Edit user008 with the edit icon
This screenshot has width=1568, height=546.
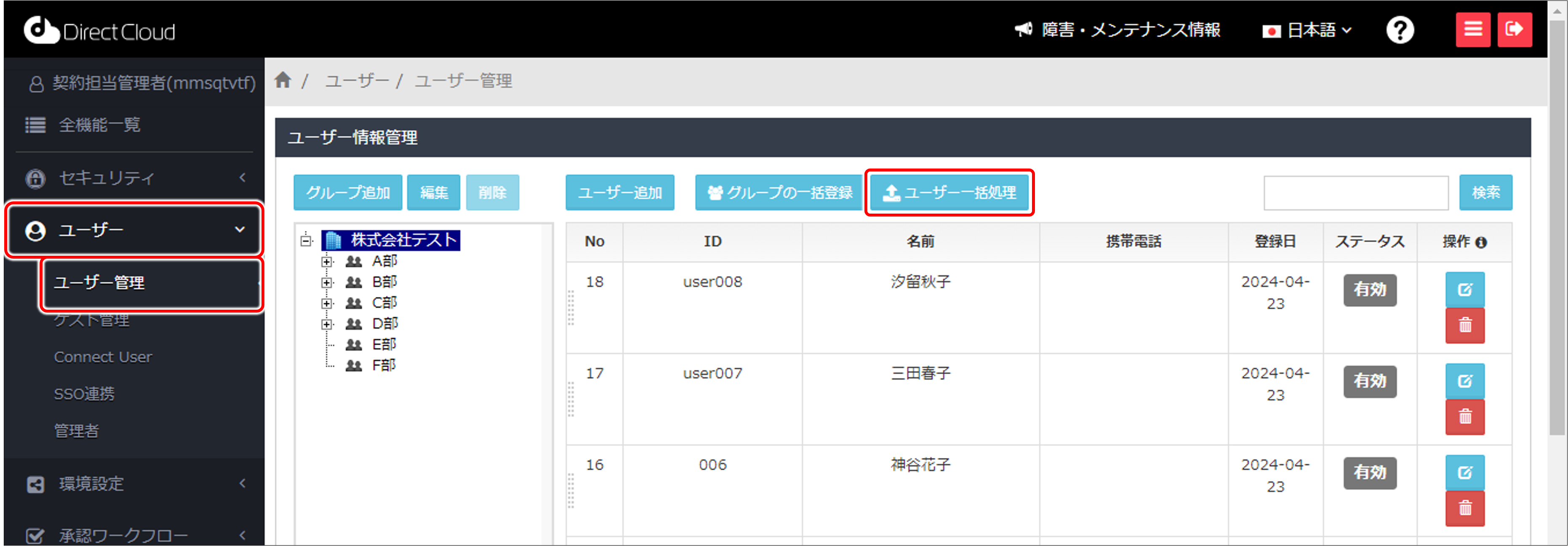click(1464, 289)
